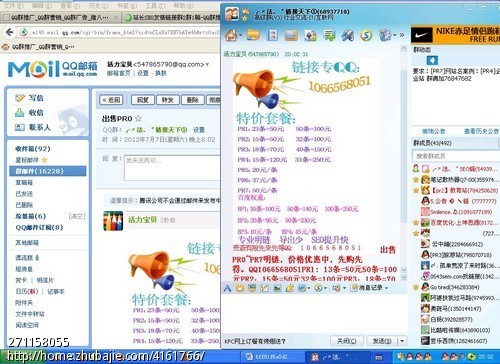This screenshot has width=500, height=364.
Task: Click the S search icon in chat toolbar
Action: 318,288
